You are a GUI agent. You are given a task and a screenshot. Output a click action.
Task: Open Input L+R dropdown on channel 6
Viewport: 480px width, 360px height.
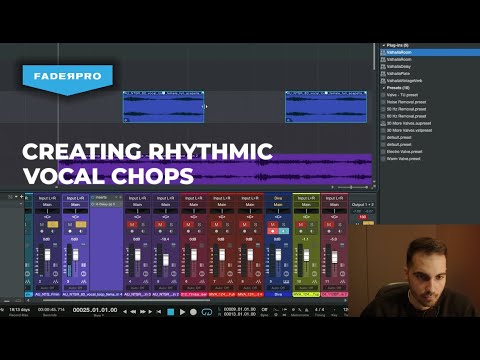[x=194, y=198]
